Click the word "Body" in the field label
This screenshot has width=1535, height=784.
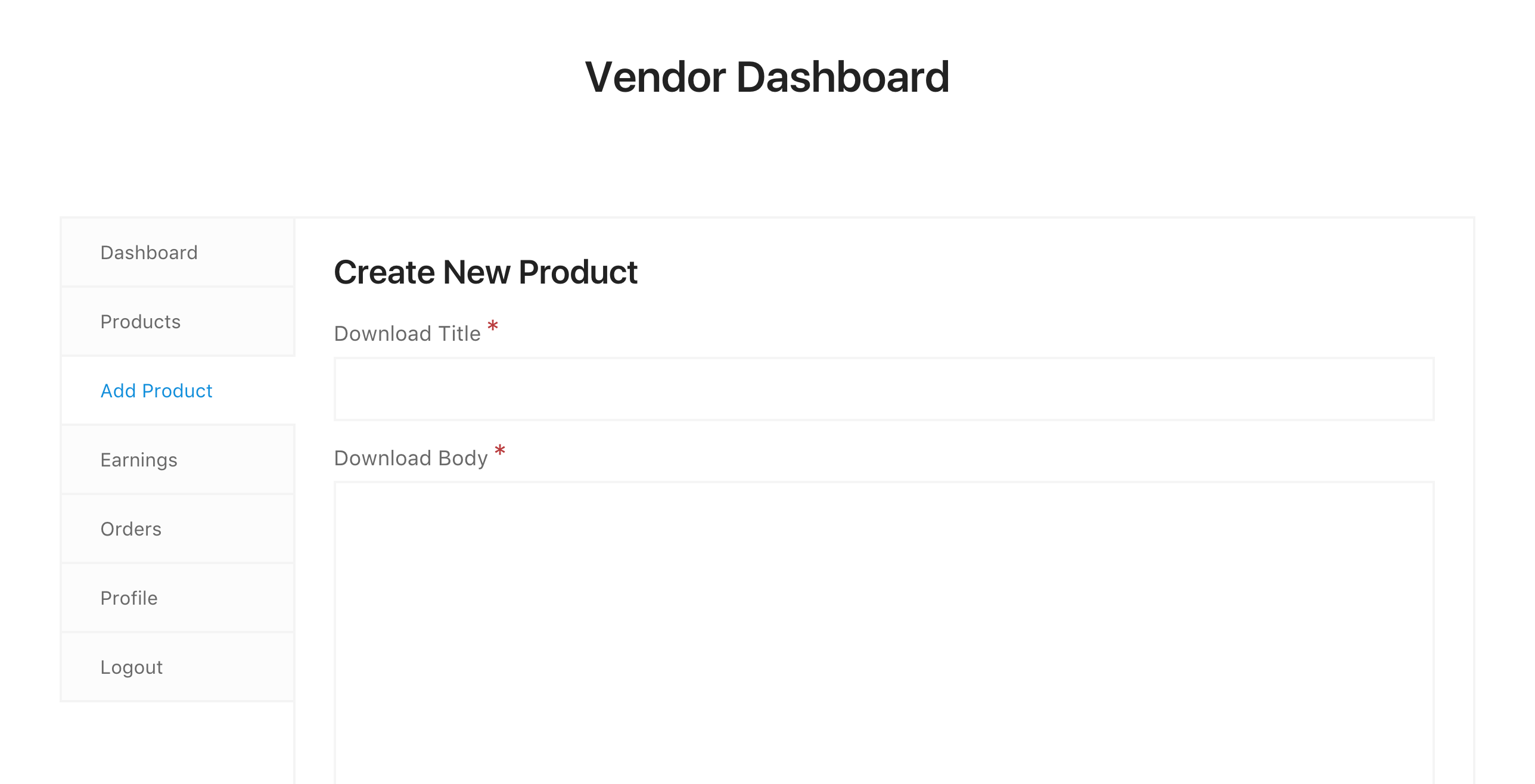tap(463, 458)
